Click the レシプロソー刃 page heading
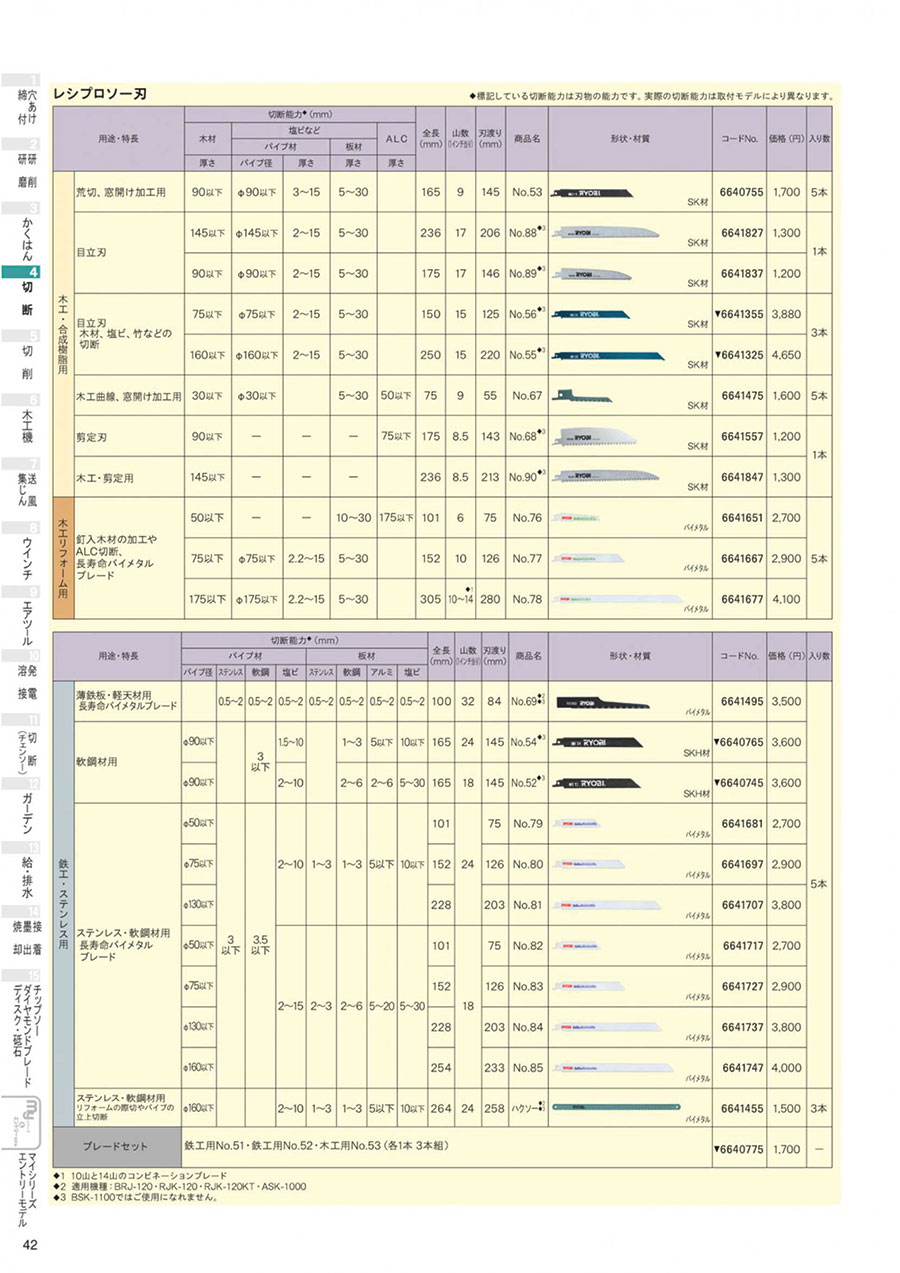 coord(100,94)
